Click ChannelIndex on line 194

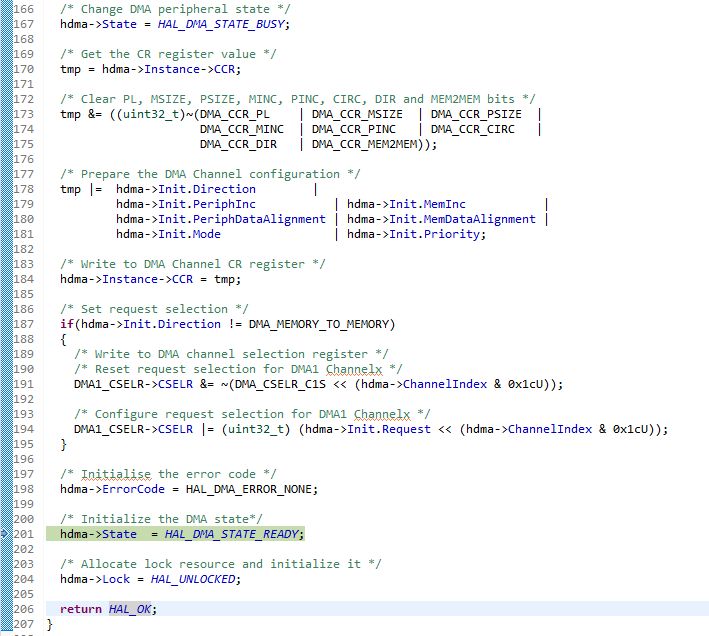[x=549, y=429]
